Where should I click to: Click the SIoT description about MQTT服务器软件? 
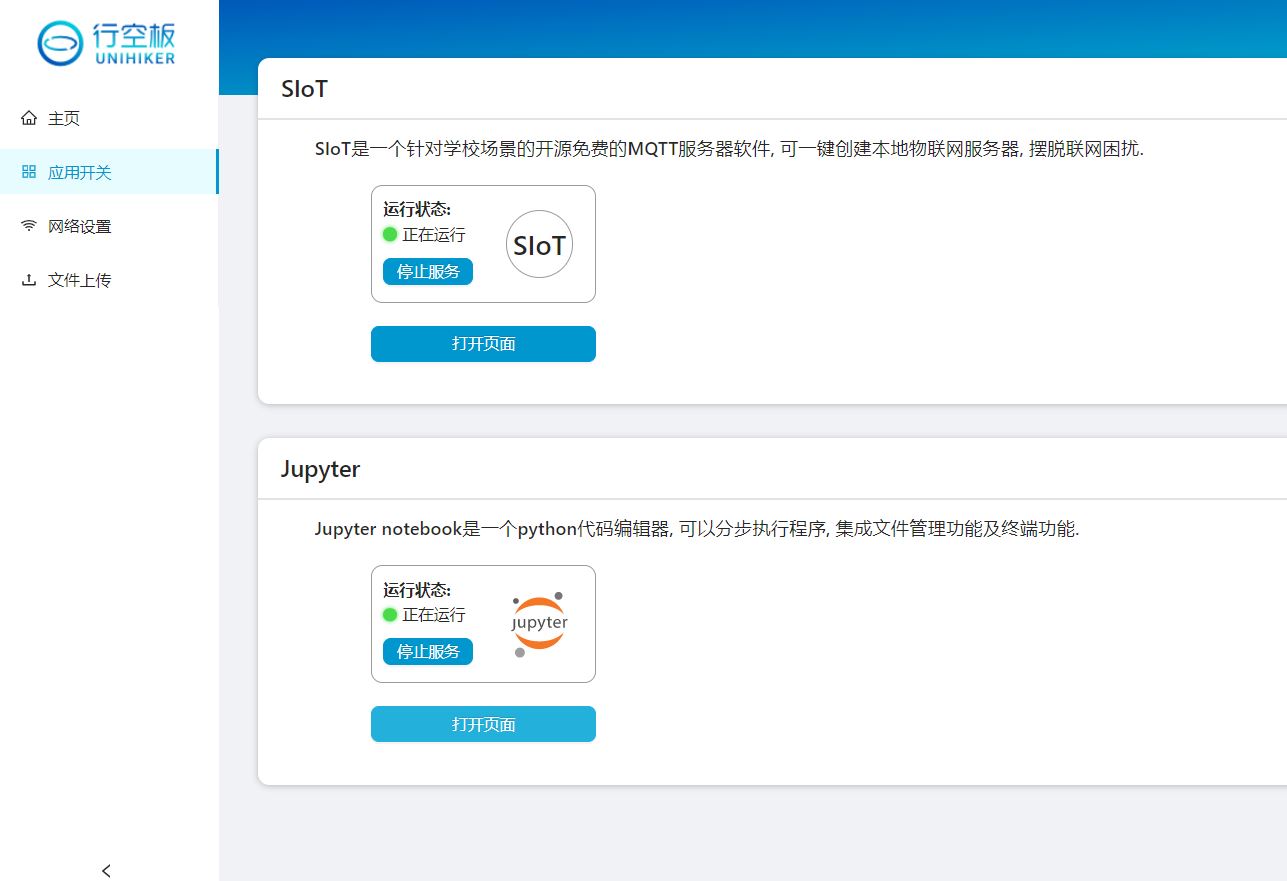pos(729,149)
